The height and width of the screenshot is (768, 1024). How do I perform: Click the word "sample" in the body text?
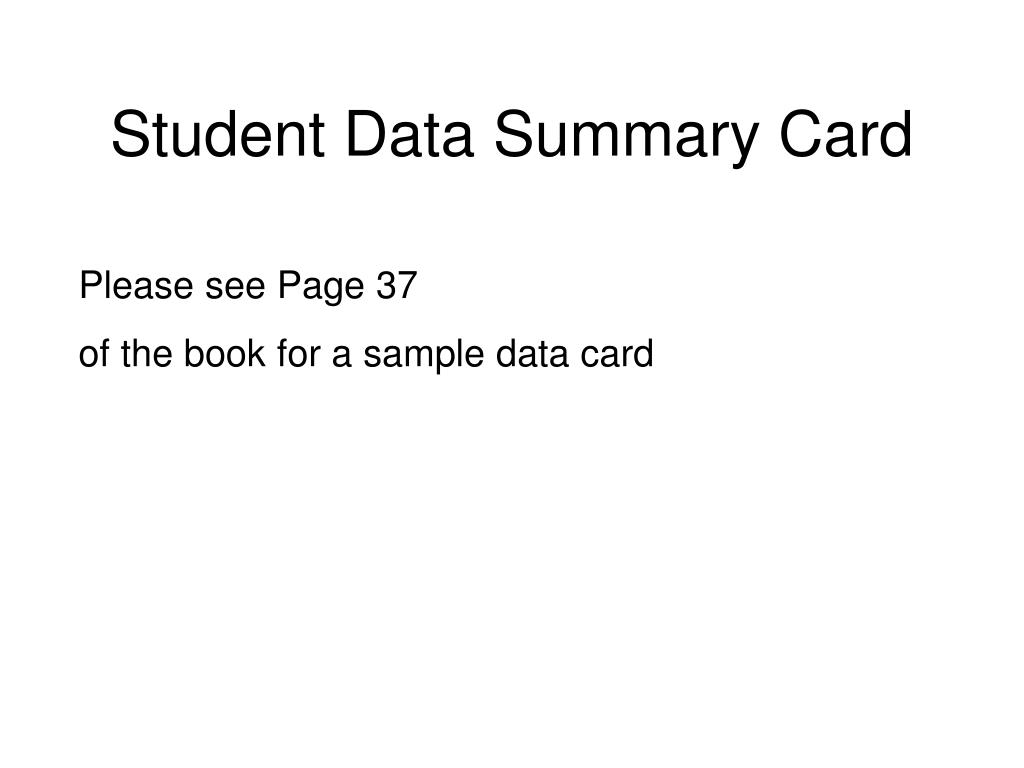point(424,356)
